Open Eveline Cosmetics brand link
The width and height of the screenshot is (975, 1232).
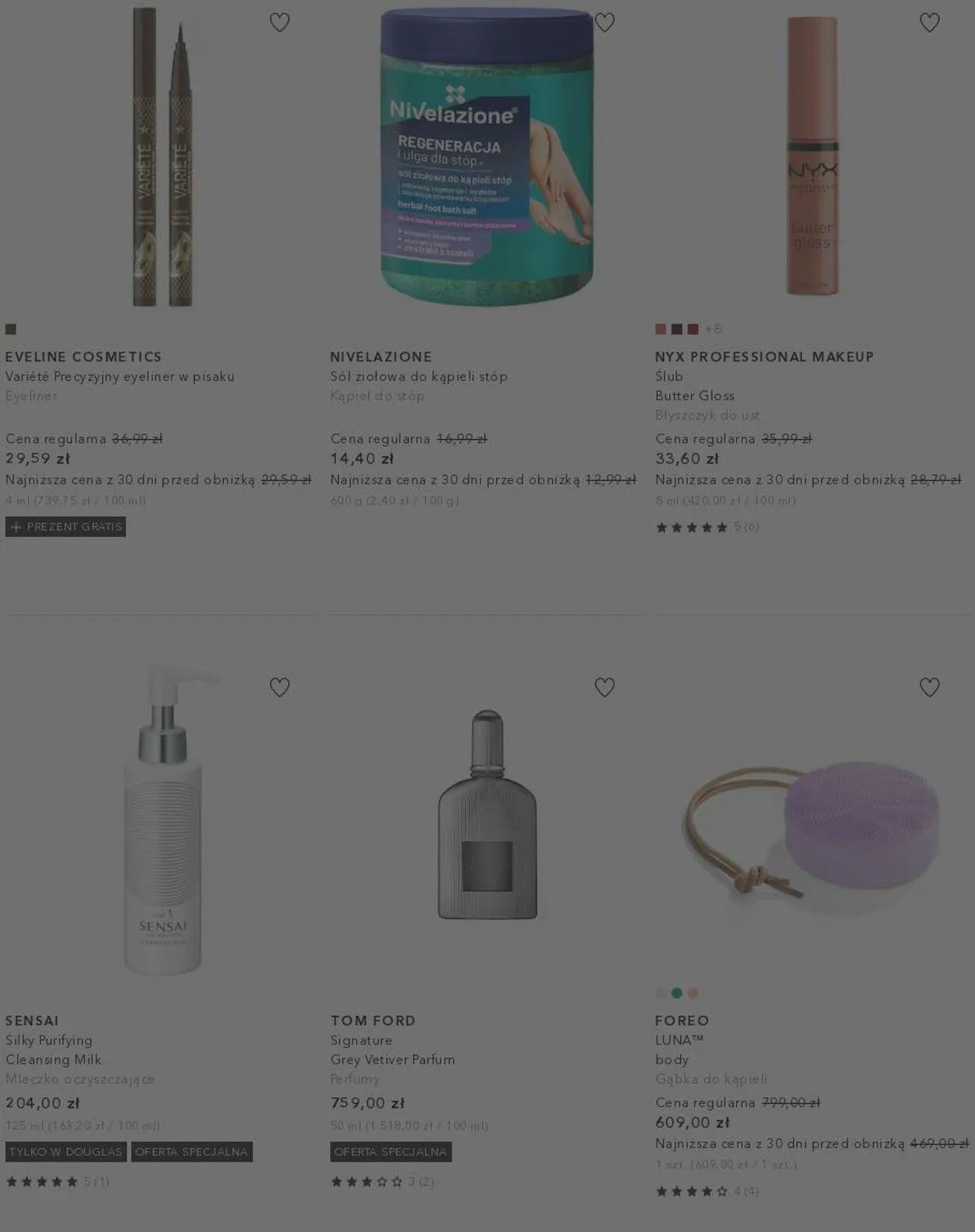click(83, 356)
